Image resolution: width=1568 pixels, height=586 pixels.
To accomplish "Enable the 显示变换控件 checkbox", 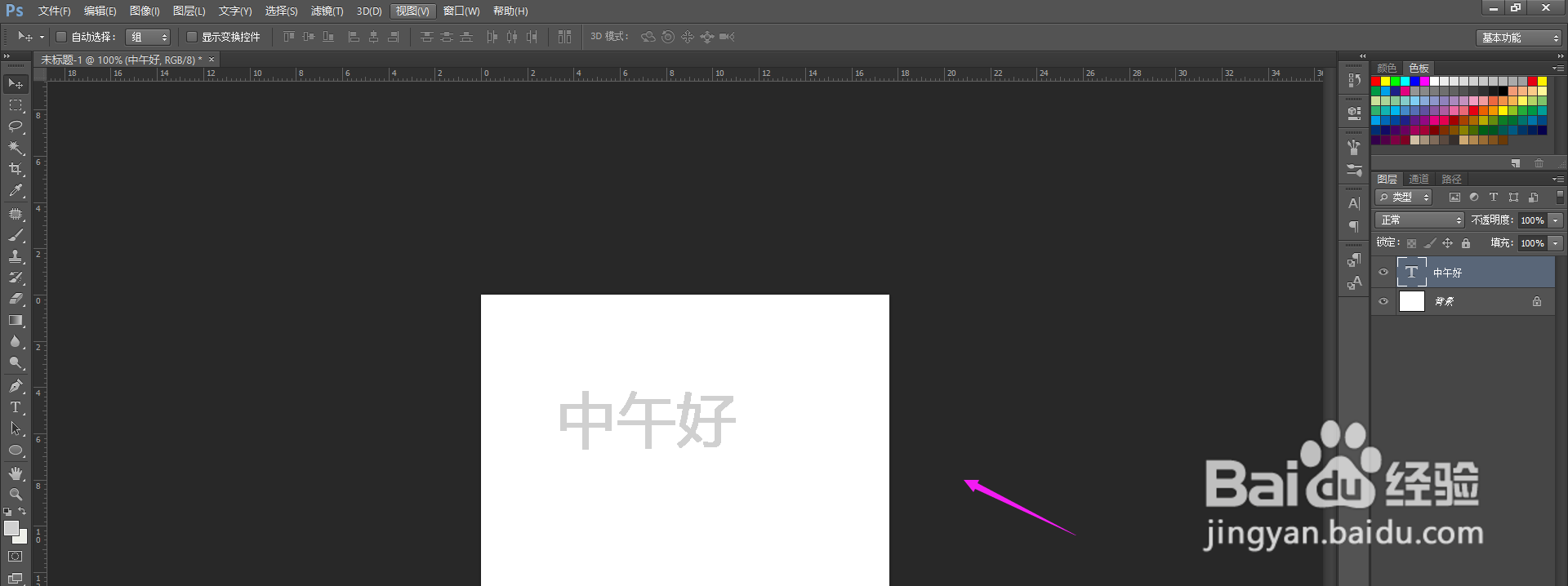I will coord(192,37).
